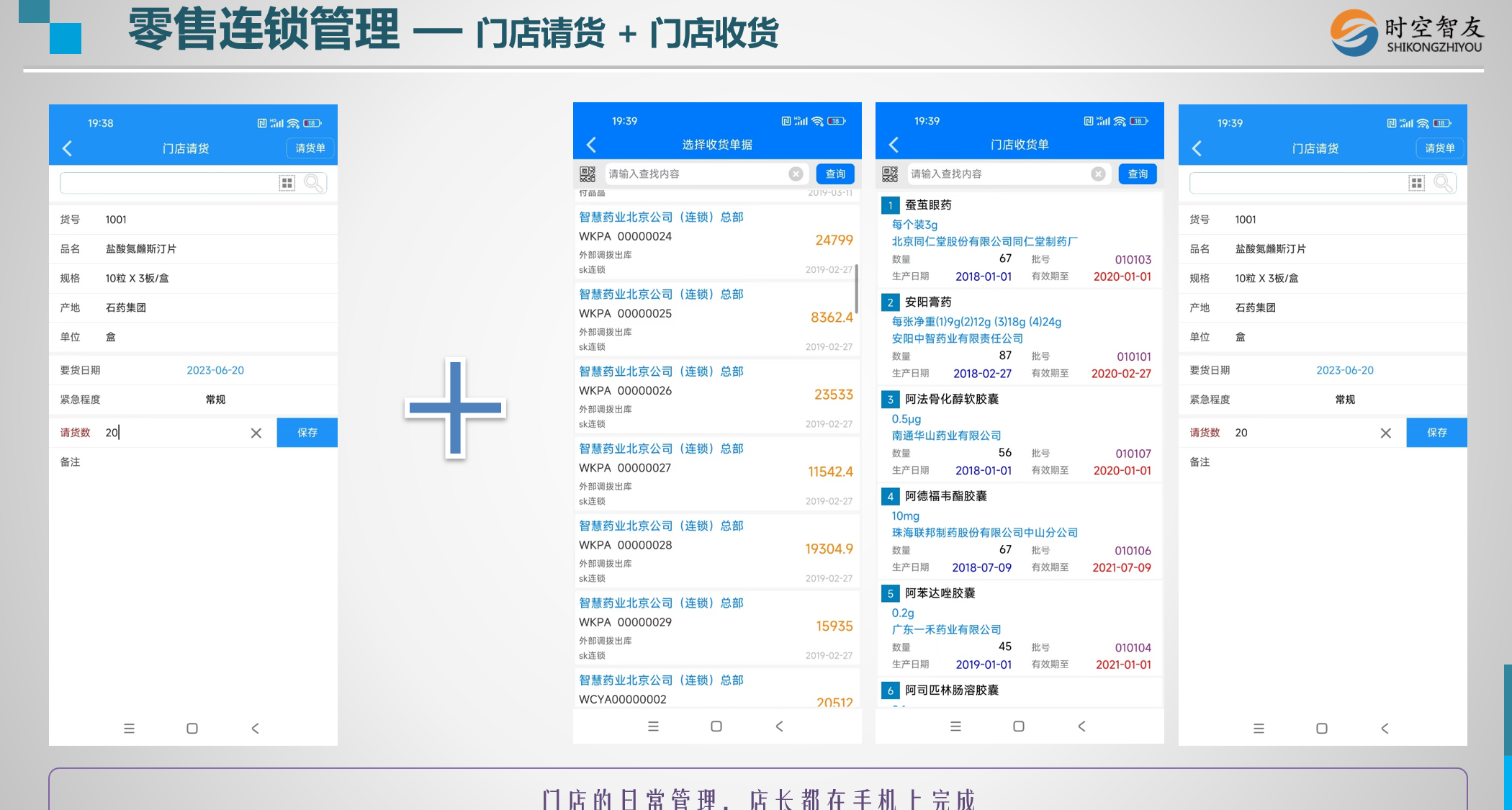Tap QR scan icon in 门店收货单 screen
The image size is (1512, 810).
(x=890, y=174)
